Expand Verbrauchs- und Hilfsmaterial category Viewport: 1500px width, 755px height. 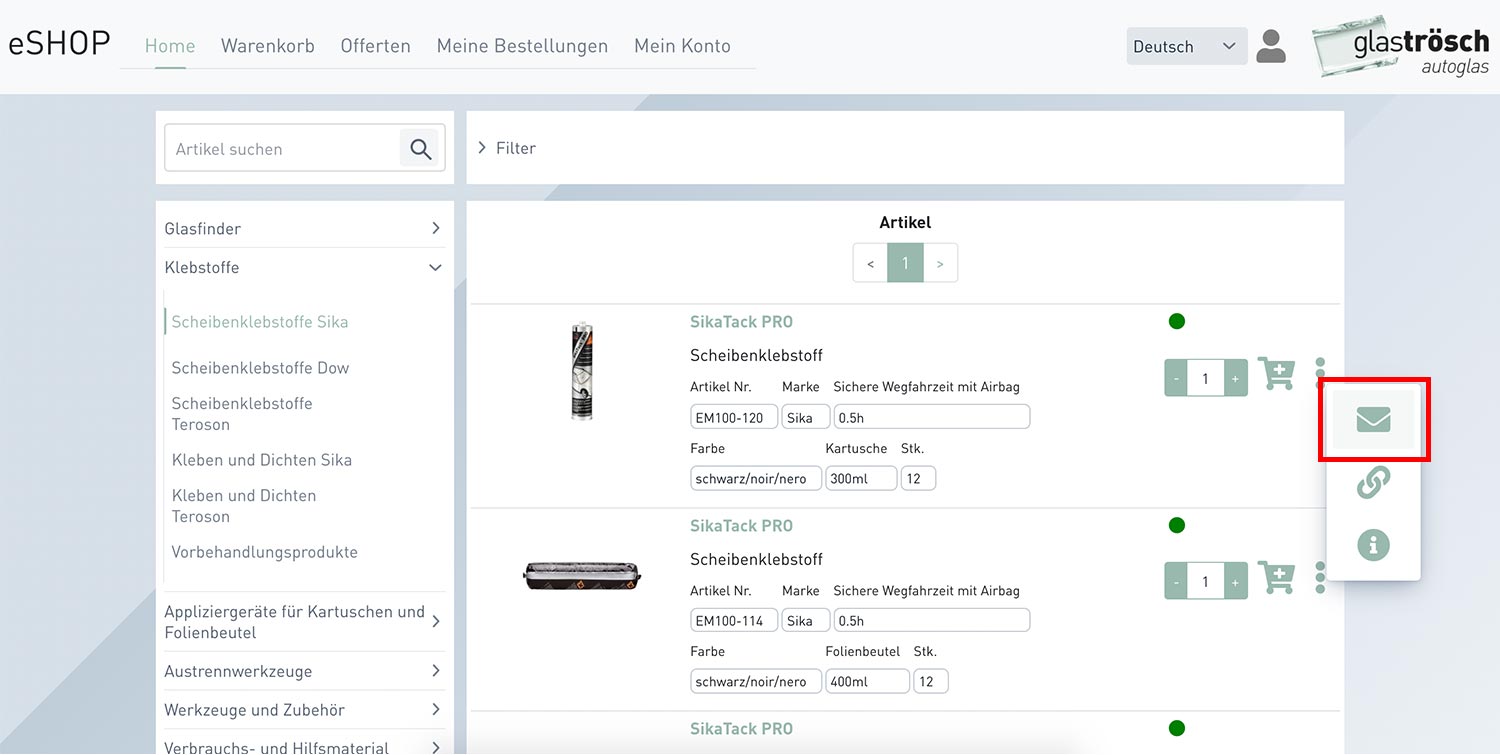(x=303, y=747)
